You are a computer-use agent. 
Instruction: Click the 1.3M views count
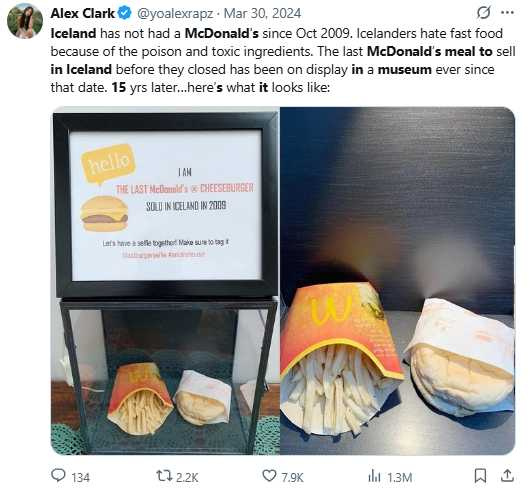coord(400,477)
